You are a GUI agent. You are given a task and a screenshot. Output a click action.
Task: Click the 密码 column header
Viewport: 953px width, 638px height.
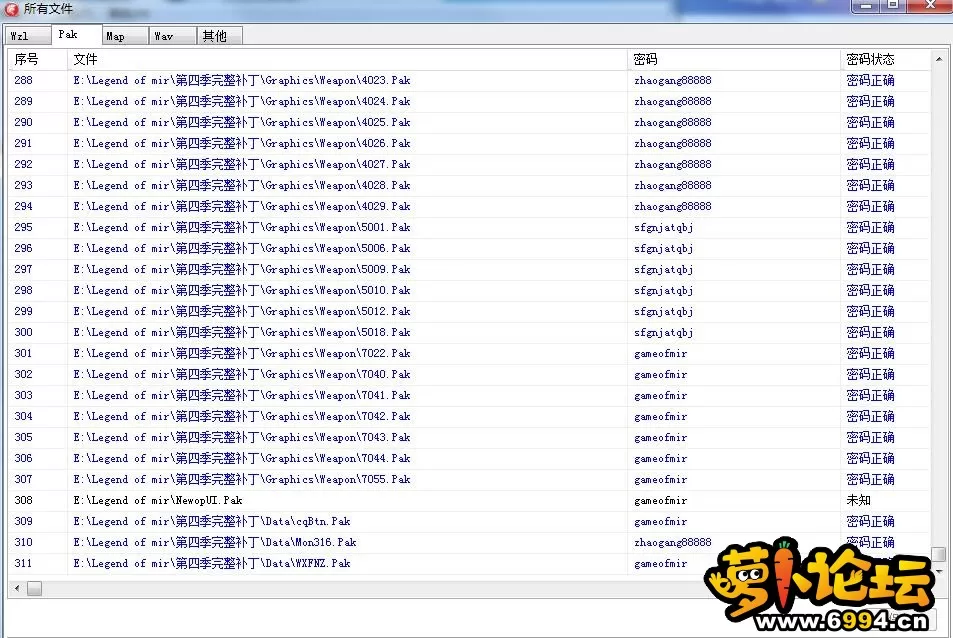[x=734, y=59]
